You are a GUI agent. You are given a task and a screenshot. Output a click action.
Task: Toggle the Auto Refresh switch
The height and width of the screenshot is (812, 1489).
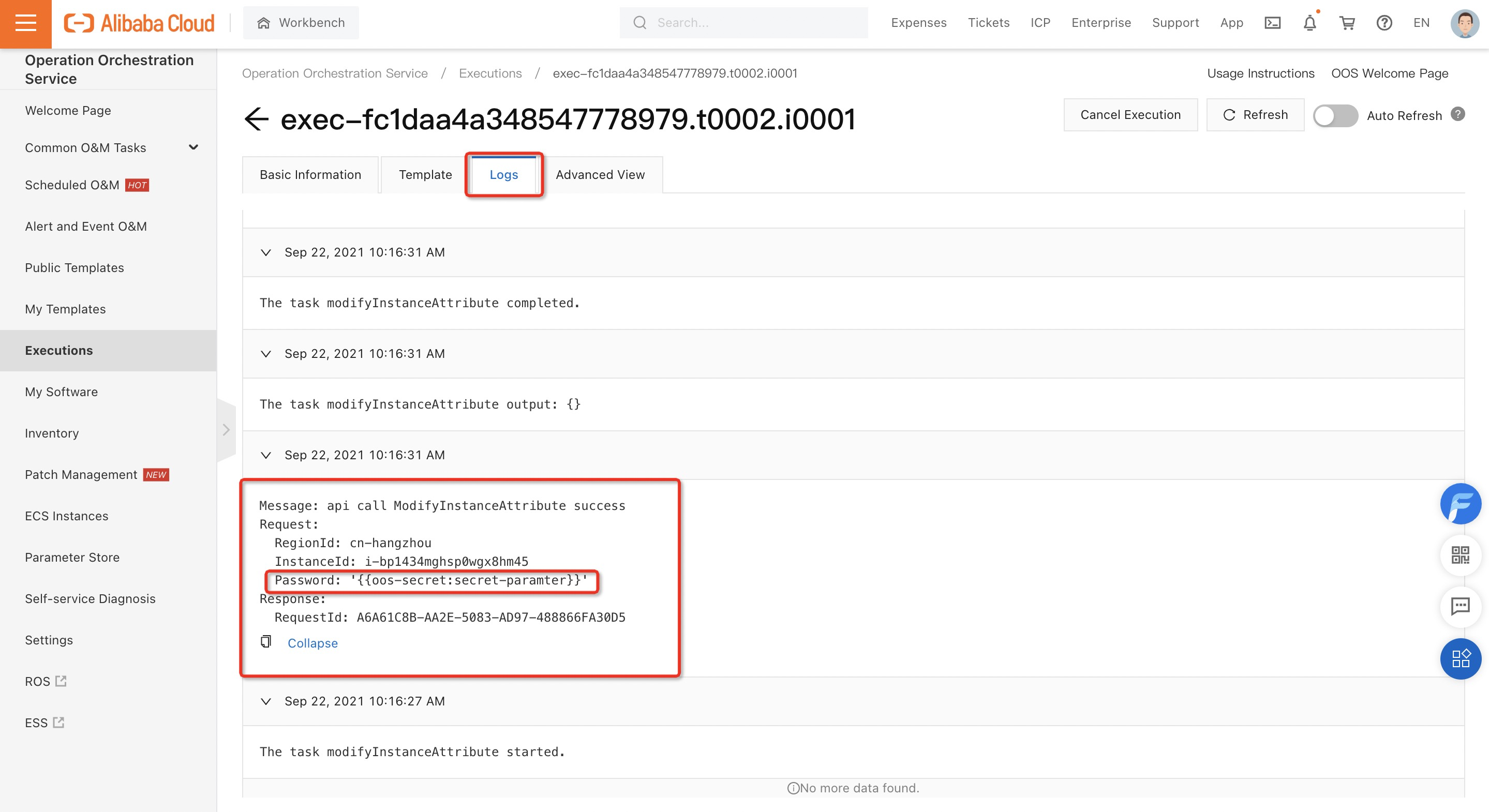1335,115
